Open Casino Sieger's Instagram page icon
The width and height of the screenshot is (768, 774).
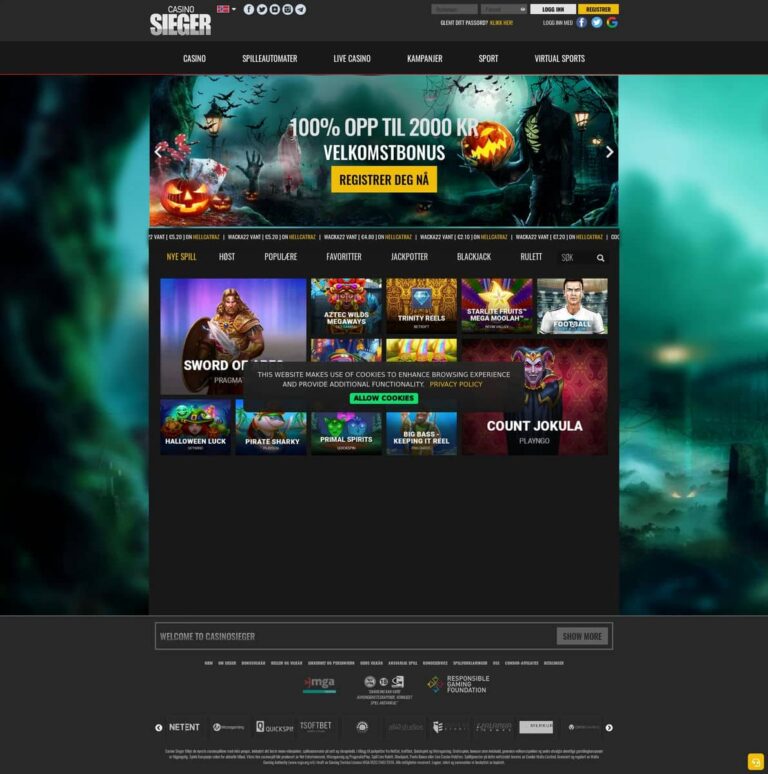tap(287, 9)
